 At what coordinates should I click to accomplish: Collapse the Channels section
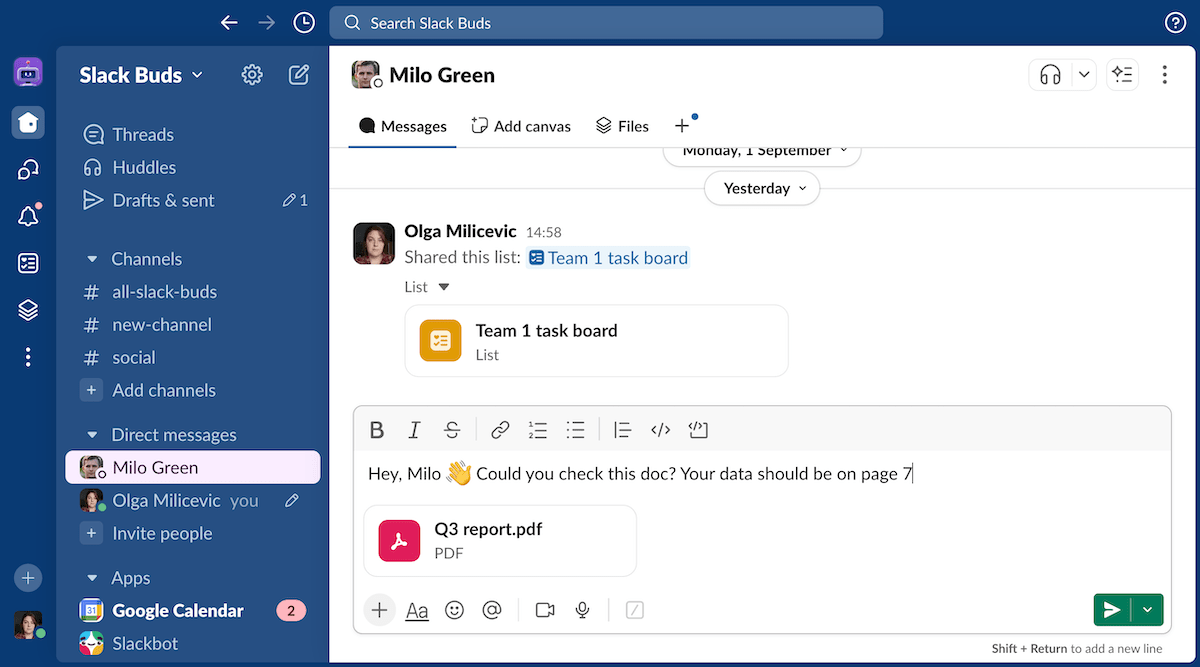[x=92, y=259]
